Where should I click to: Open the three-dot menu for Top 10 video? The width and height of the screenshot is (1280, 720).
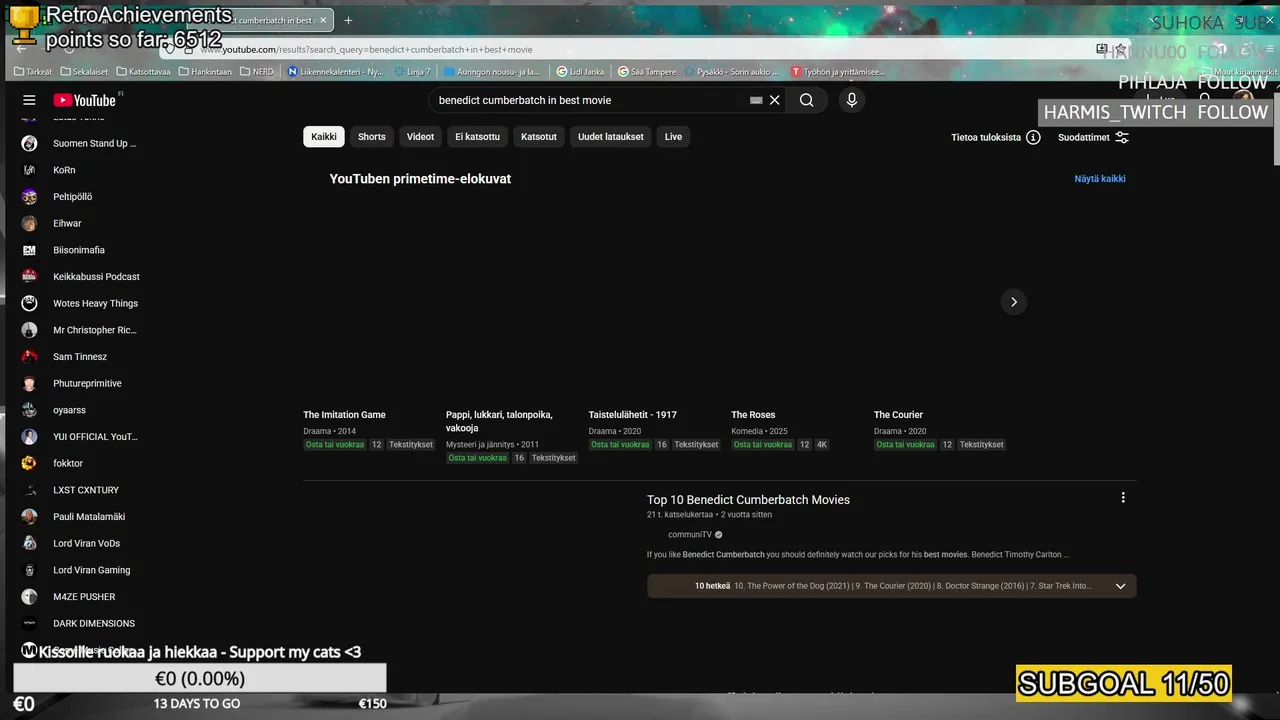click(x=1123, y=498)
